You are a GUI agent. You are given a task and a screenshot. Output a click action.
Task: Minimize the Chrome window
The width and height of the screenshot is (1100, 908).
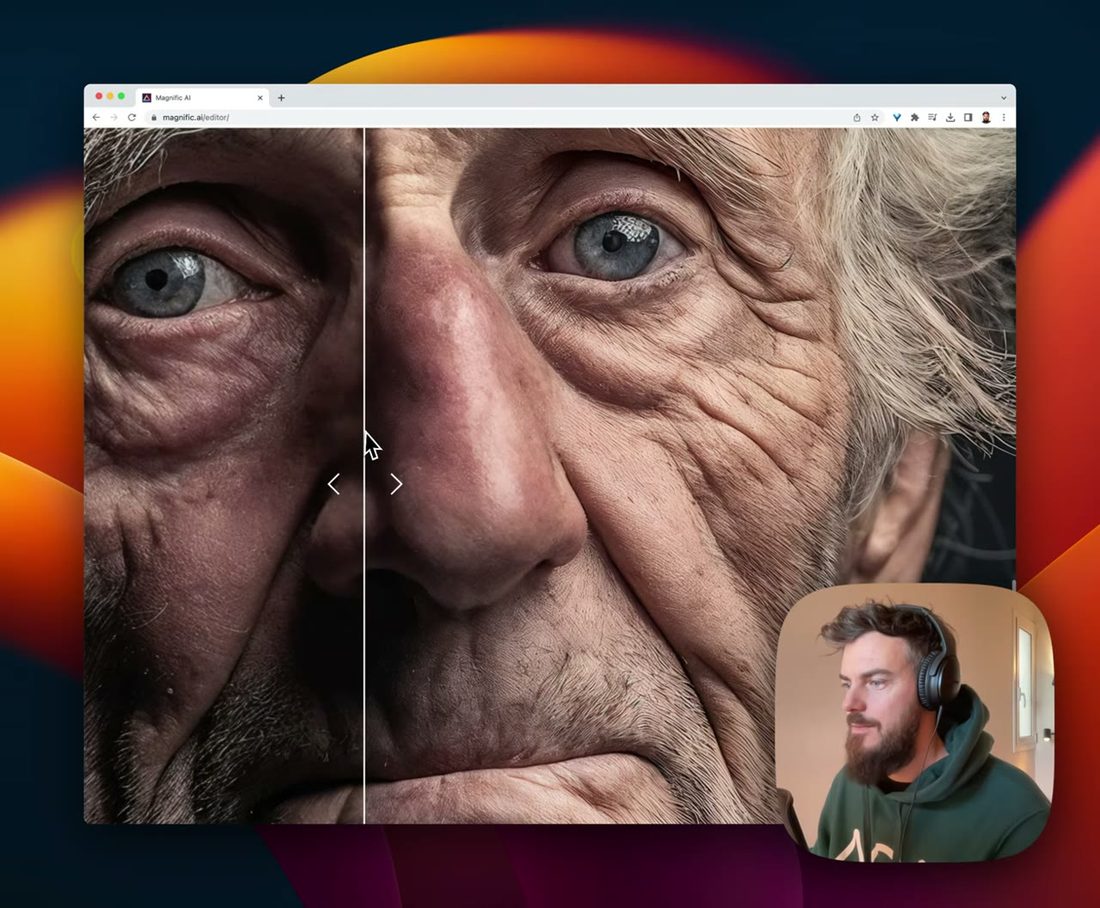click(110, 96)
